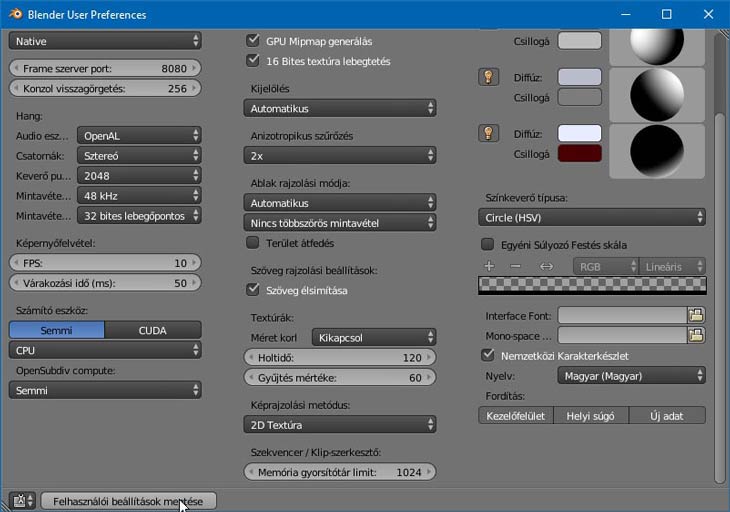Screen dimensions: 730x512
Task: Enable Egyéni Súlyozó Festés skála checkbox
Action: pyautogui.click(x=488, y=244)
